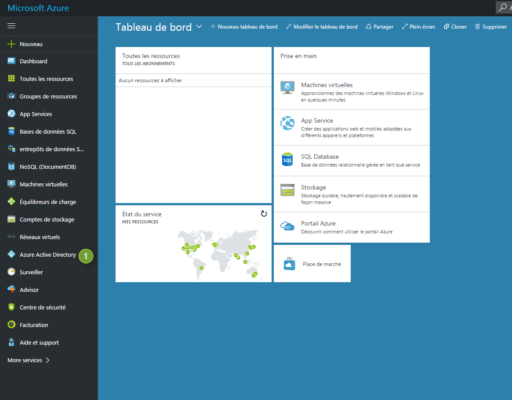Viewport: 512px width, 400px height.
Task: Click the Advisor cloud icon
Action: pyautogui.click(x=11, y=289)
